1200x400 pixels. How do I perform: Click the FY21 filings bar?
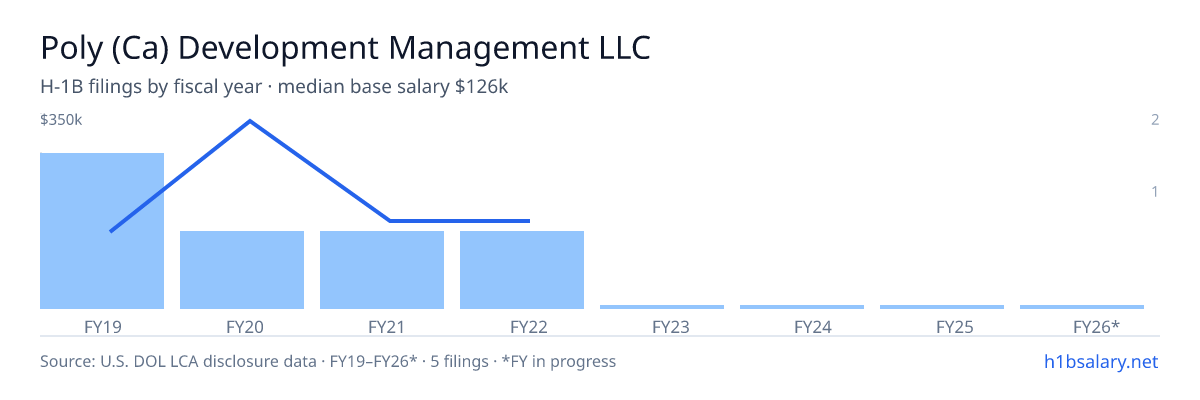click(x=382, y=270)
